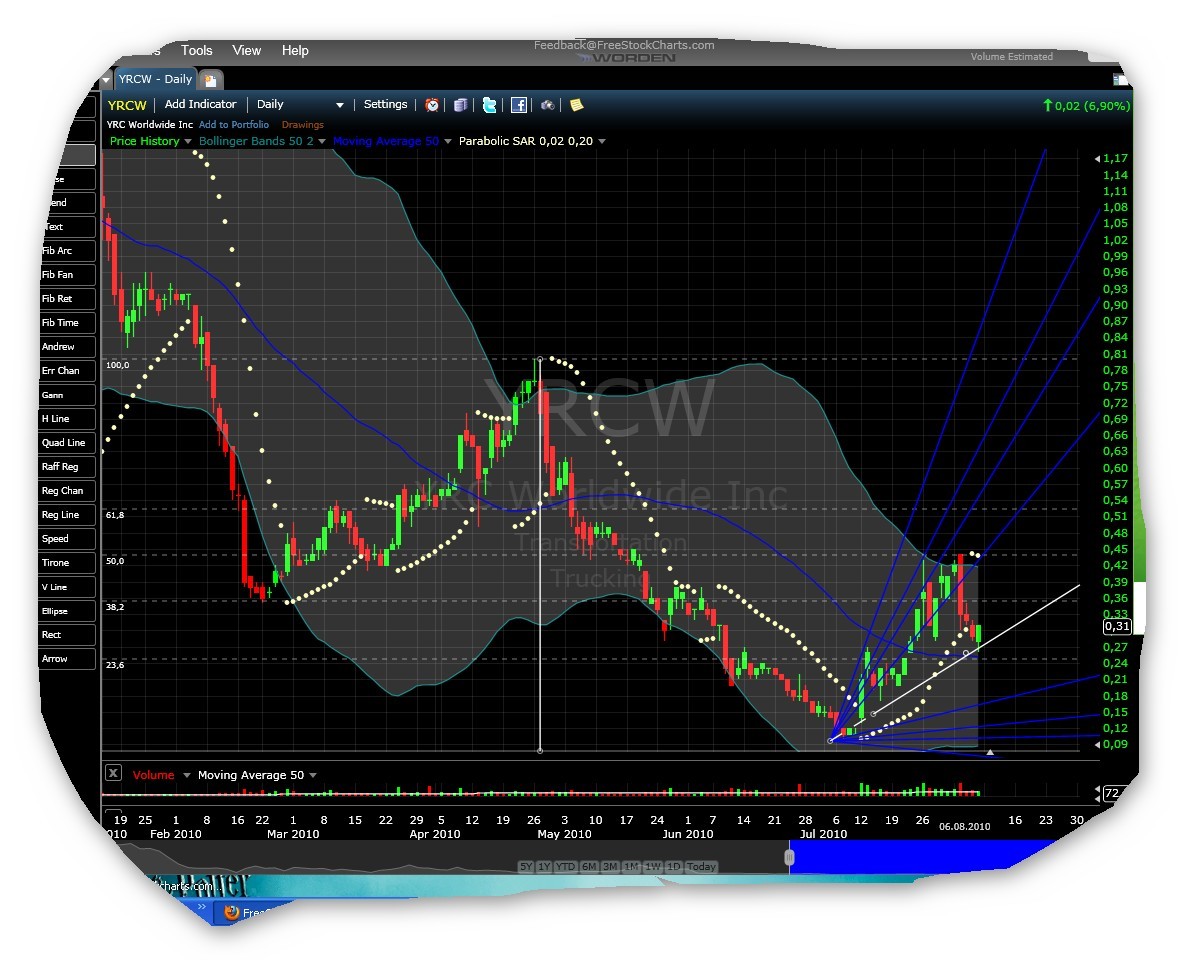
Task: Click the database stack icon in toolbar
Action: pyautogui.click(x=461, y=105)
